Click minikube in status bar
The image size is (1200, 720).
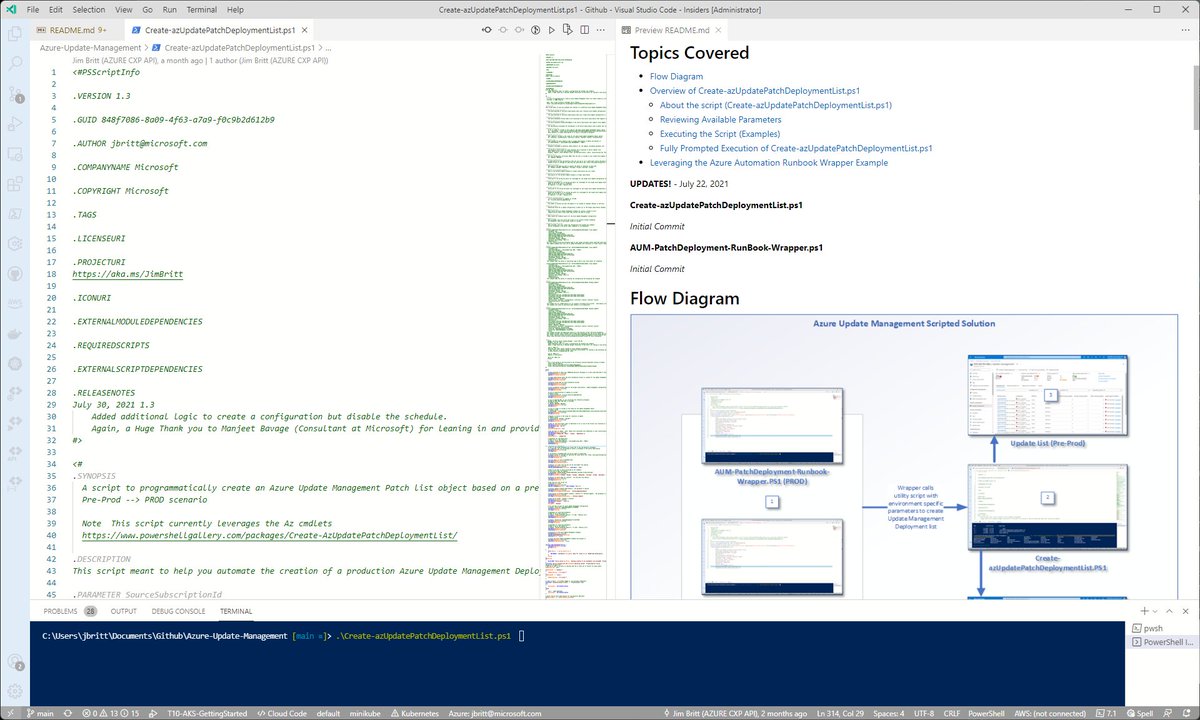pos(366,713)
